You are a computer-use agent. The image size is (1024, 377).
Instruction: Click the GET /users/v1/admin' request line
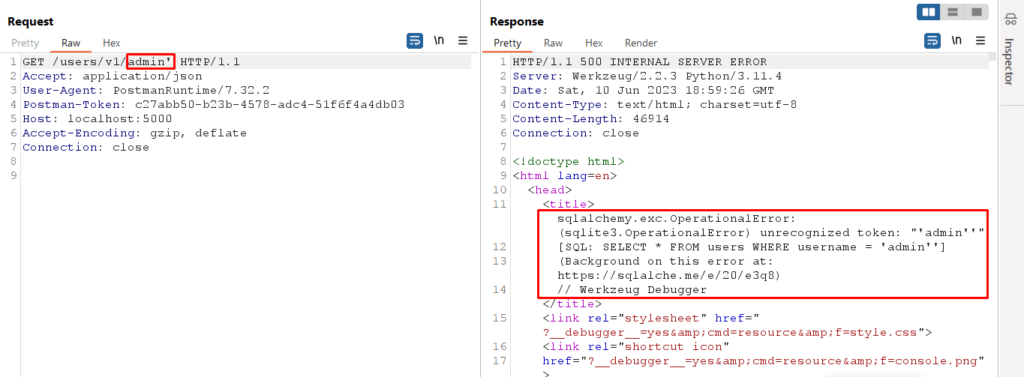click(131, 61)
